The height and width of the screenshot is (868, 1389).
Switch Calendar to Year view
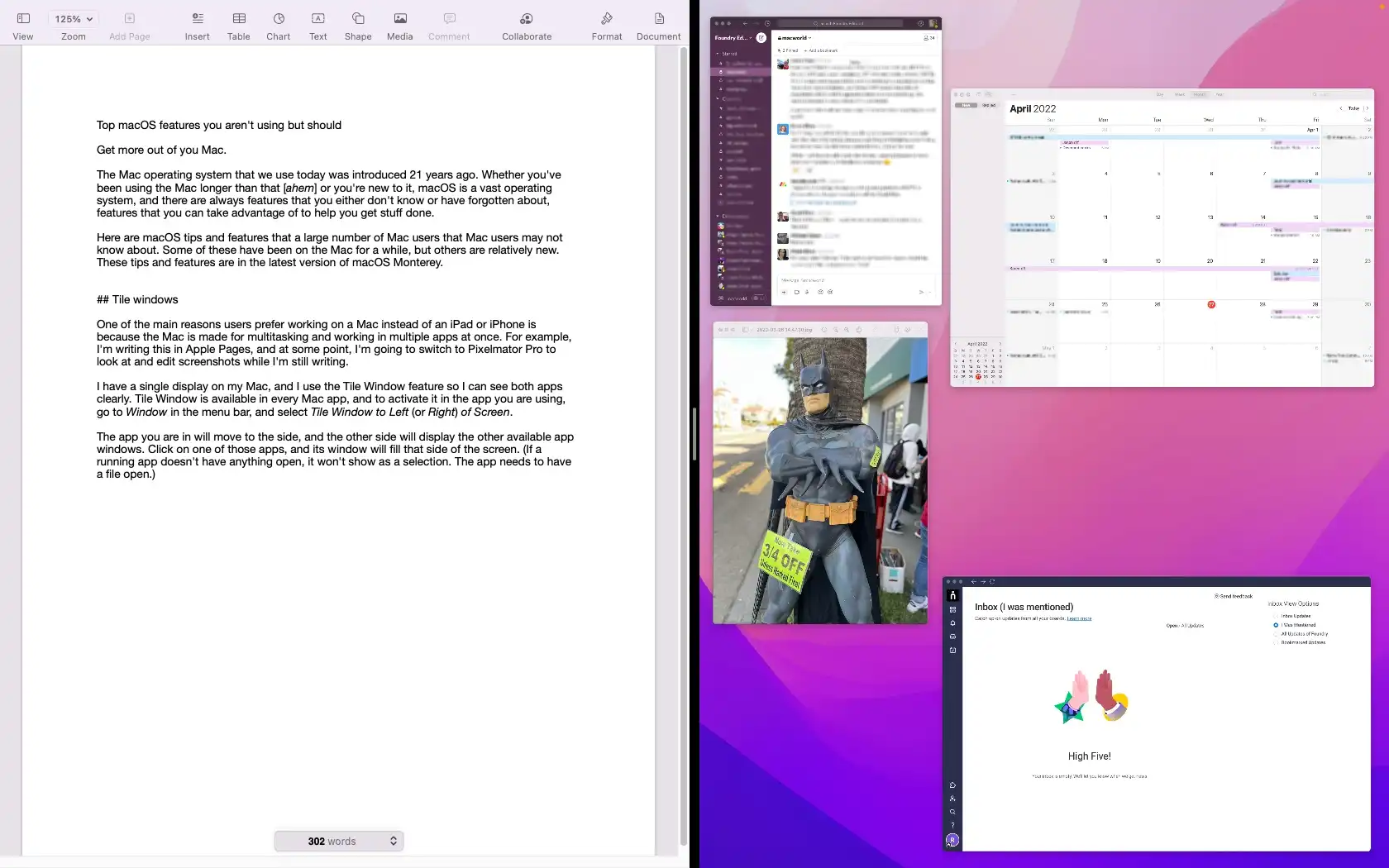(1220, 94)
